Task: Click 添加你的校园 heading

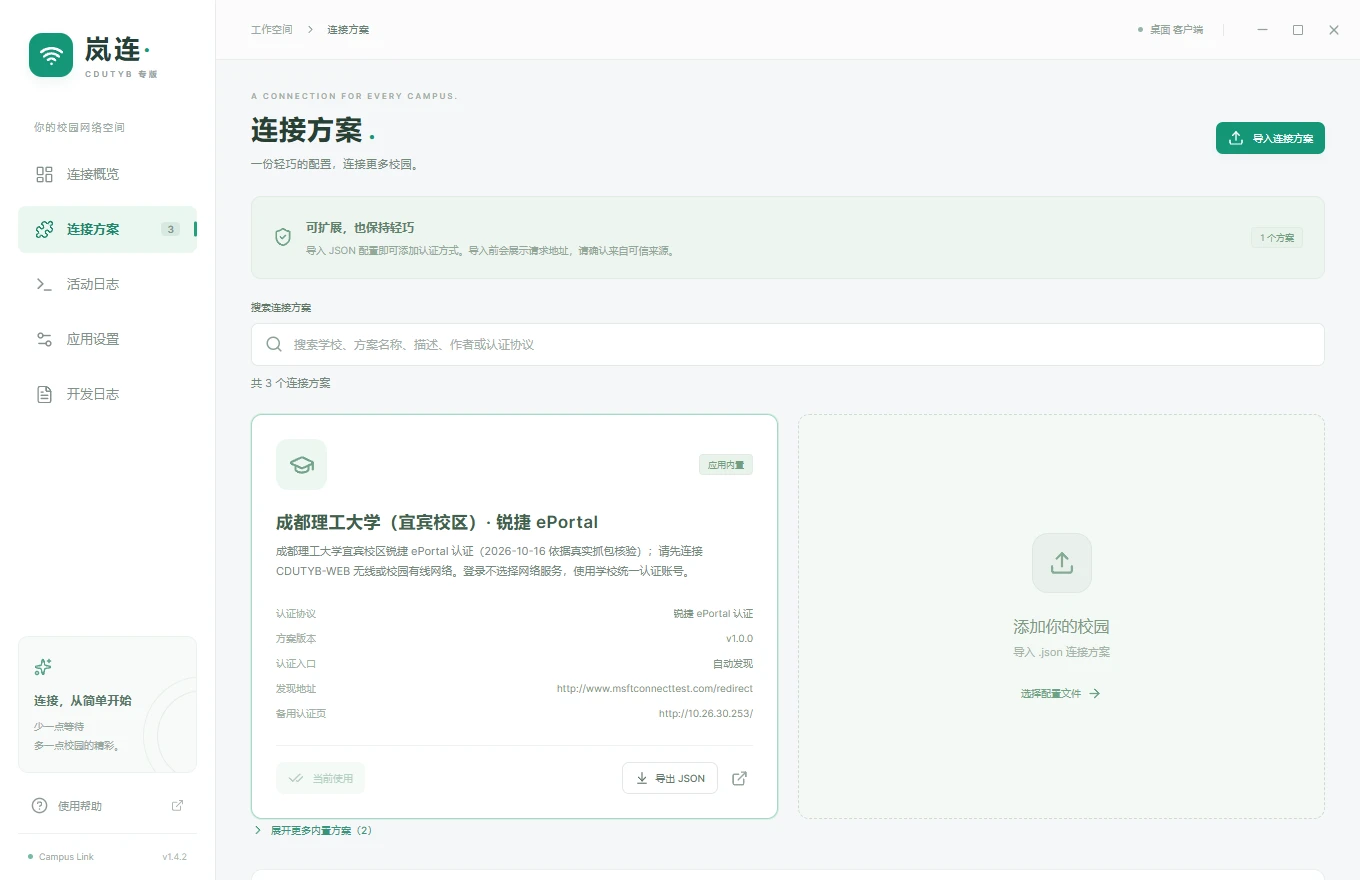Action: 1061,627
